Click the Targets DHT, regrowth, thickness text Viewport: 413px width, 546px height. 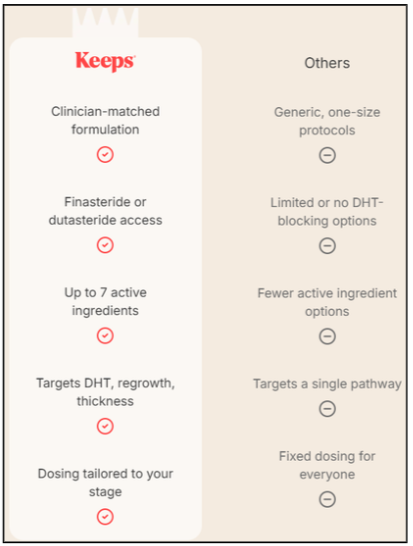coord(106,392)
